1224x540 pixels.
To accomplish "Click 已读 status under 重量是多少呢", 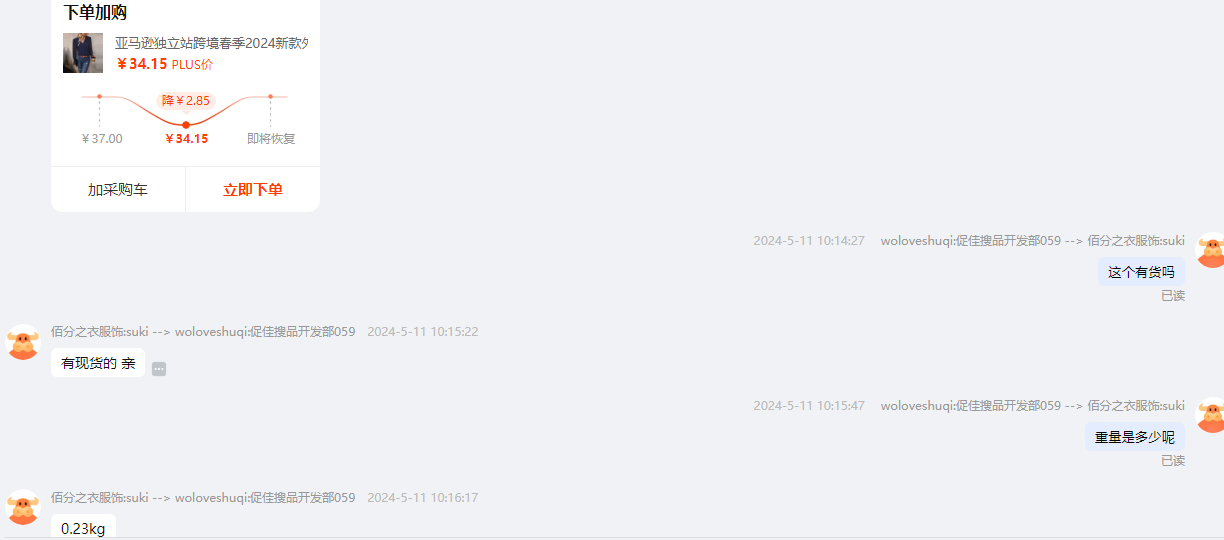I will point(1173,461).
